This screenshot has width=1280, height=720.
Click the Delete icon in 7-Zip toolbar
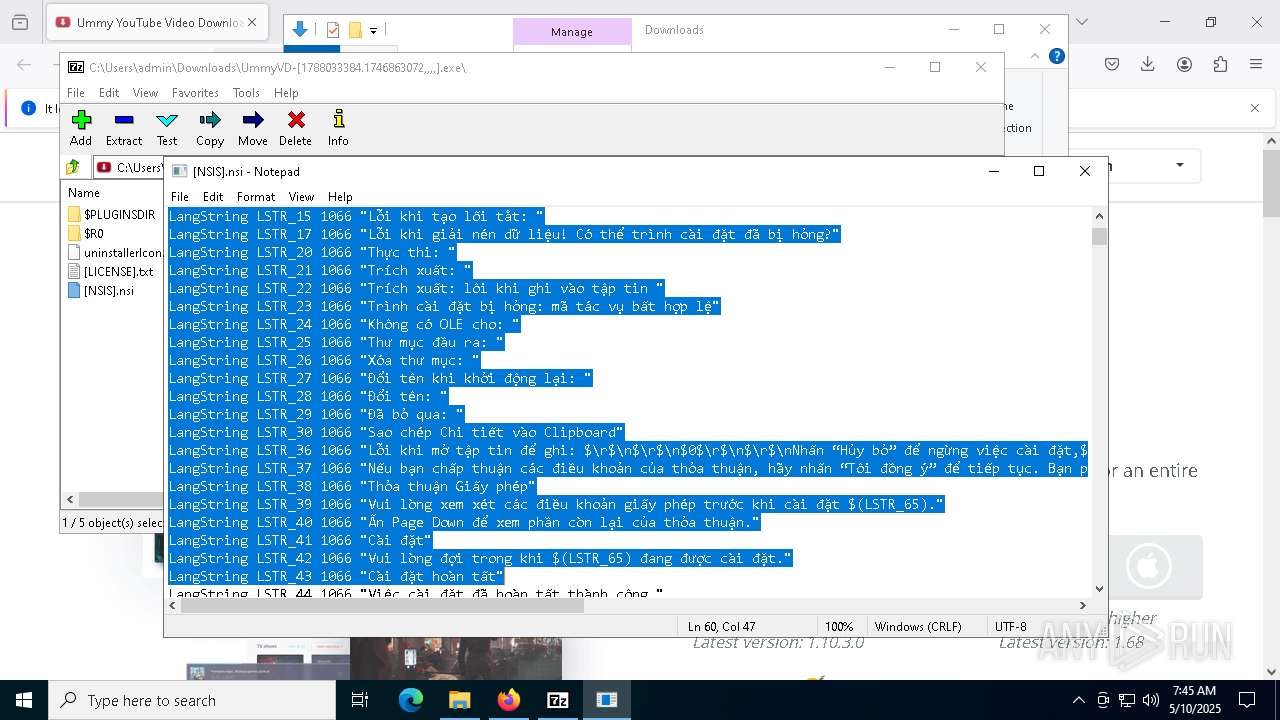296,120
